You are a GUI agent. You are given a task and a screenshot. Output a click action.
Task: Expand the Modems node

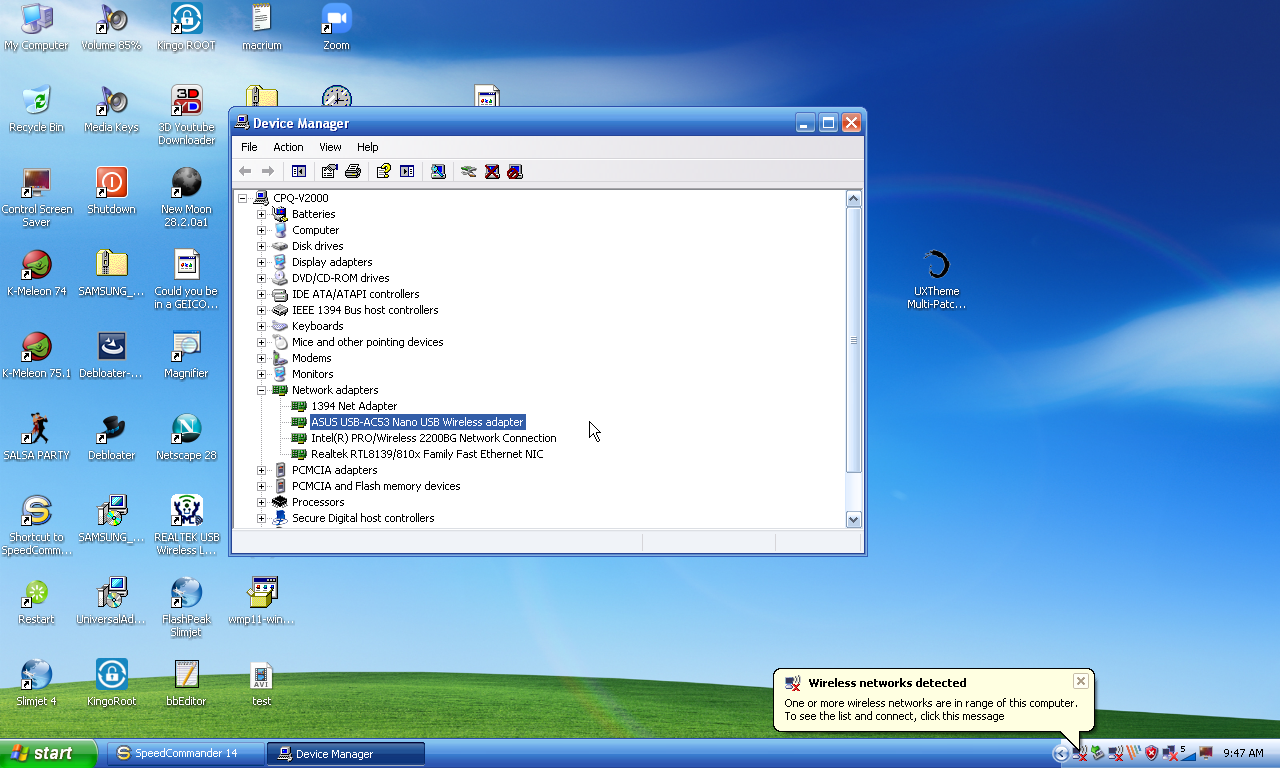coord(261,358)
